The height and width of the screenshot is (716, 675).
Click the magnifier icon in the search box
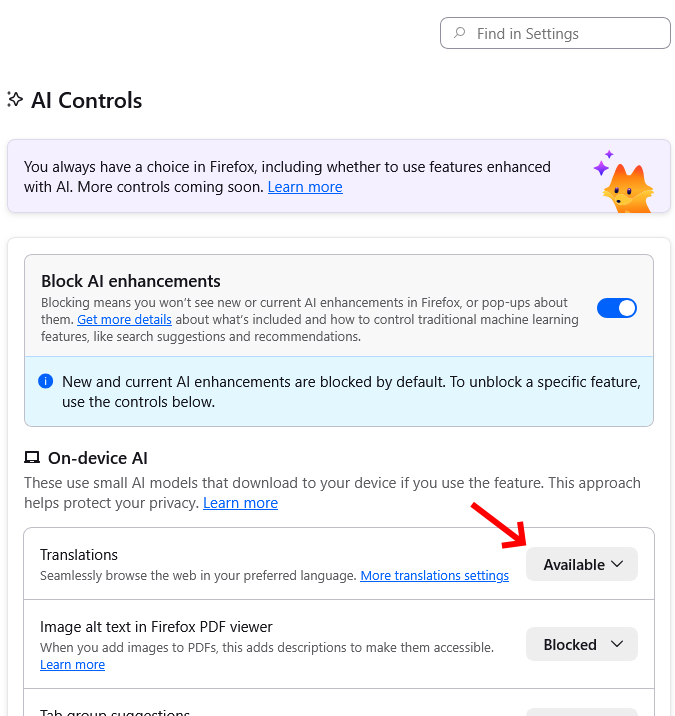point(460,33)
